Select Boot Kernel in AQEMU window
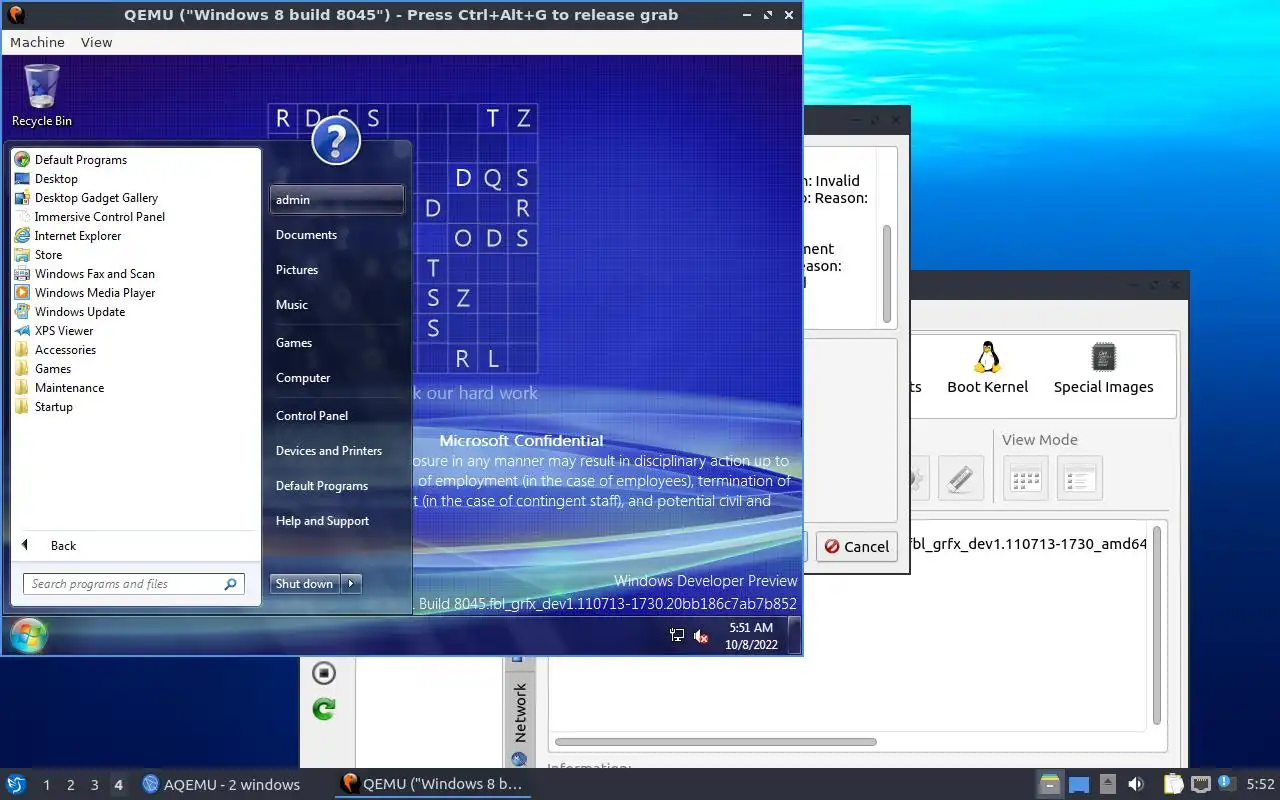This screenshot has height=800, width=1280. coord(987,368)
